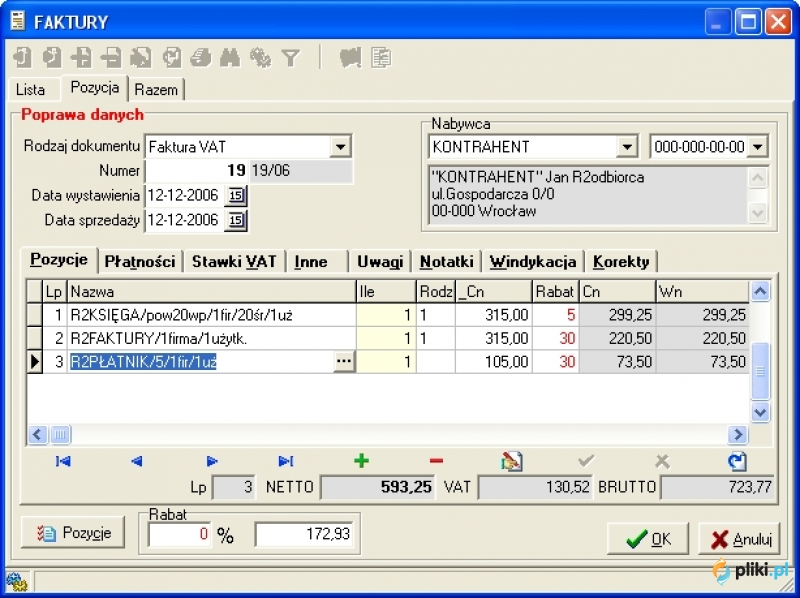Open the Korekty tab
This screenshot has height=598, width=800.
click(x=621, y=262)
